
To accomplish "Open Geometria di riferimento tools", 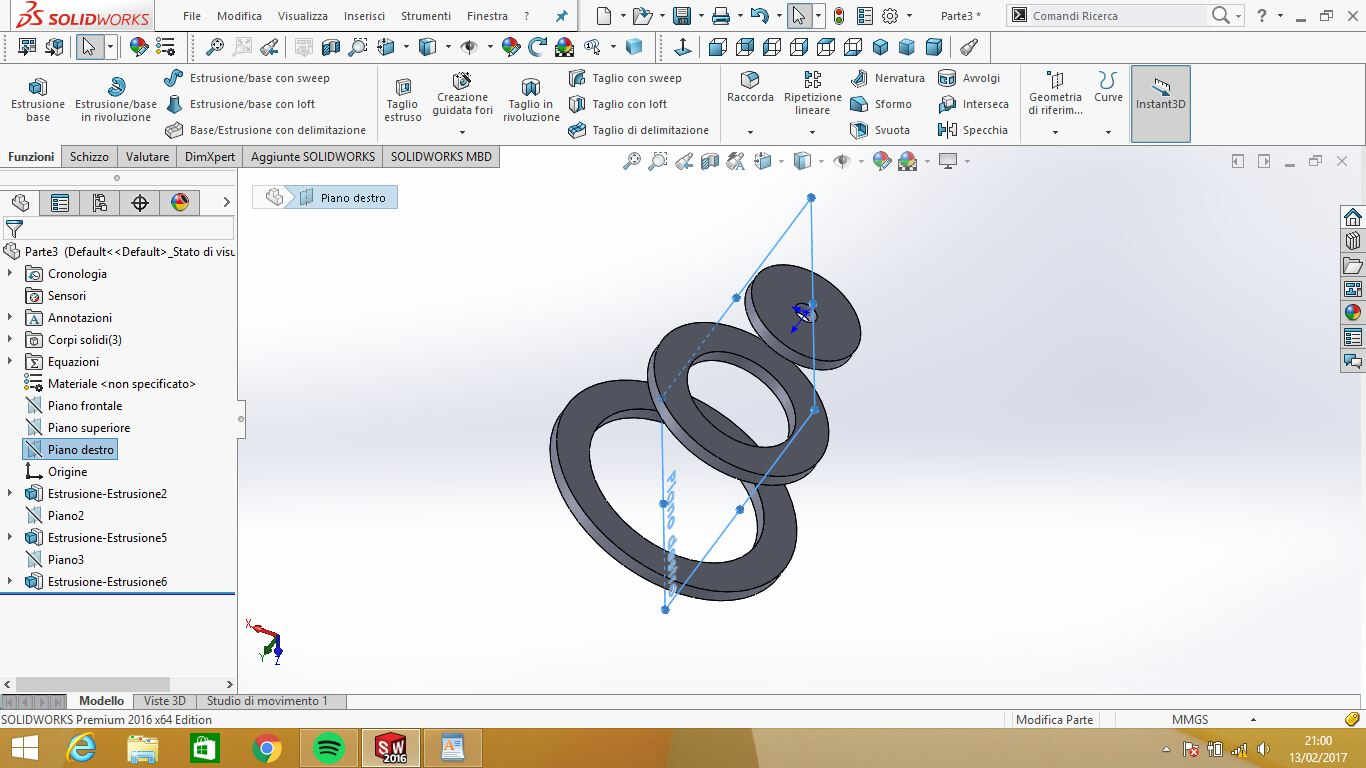I will tap(1055, 92).
